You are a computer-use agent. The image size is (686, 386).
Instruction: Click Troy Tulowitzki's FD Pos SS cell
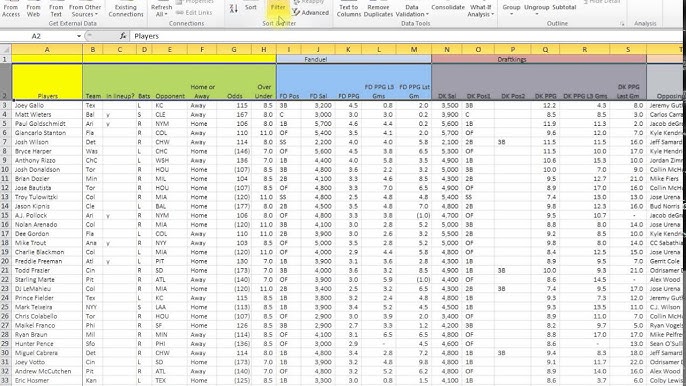point(288,197)
